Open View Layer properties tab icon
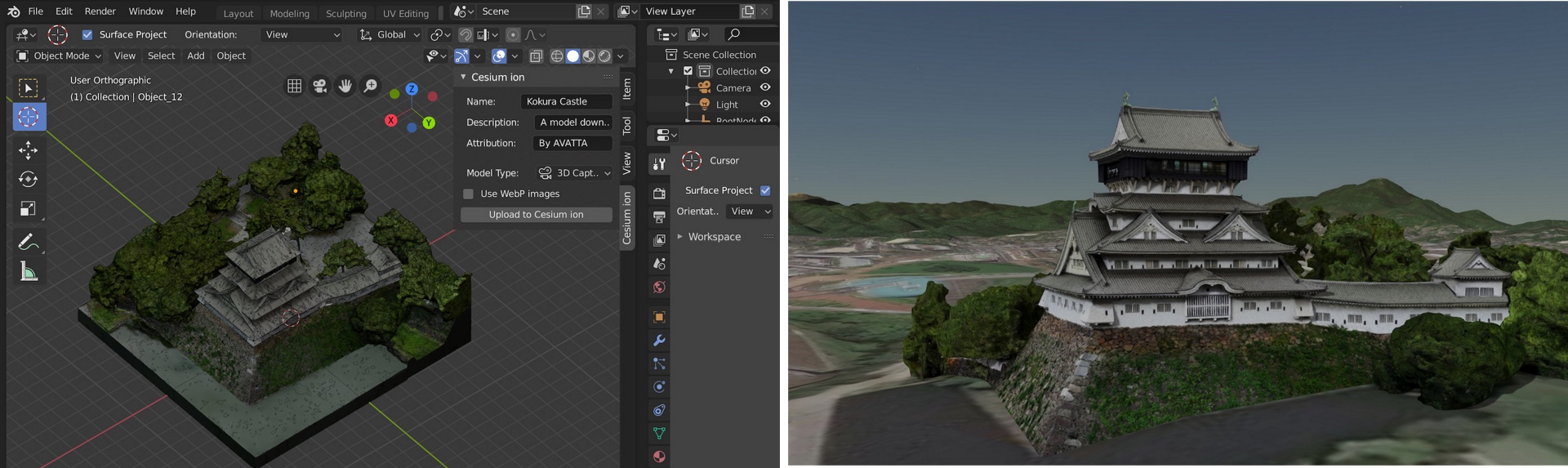 click(x=659, y=240)
